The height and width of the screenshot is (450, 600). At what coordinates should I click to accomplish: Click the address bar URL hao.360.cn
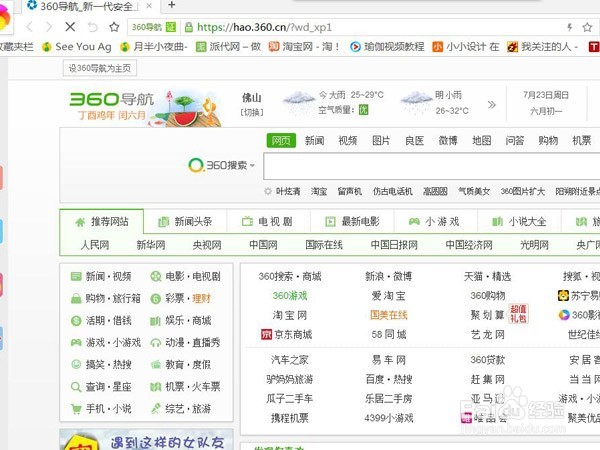click(x=264, y=27)
